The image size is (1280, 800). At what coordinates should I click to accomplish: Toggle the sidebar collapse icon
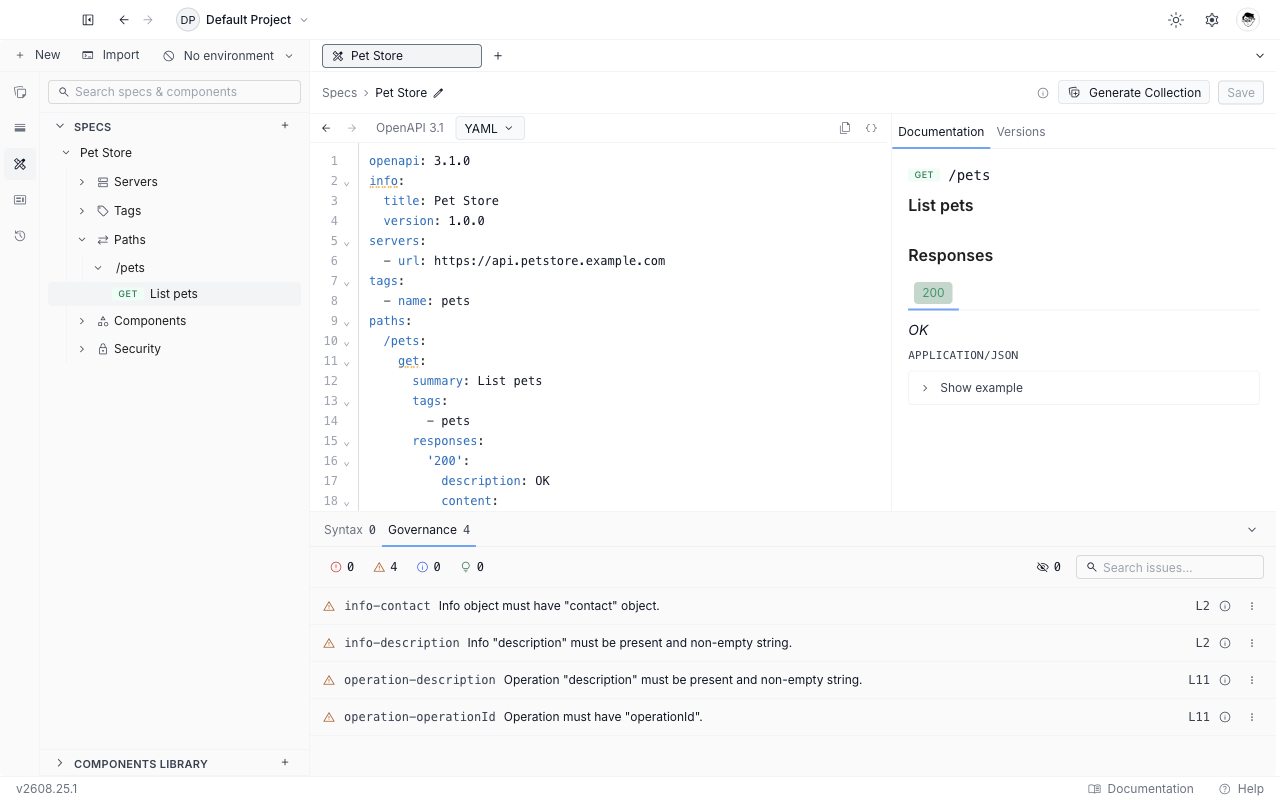pyautogui.click(x=88, y=20)
